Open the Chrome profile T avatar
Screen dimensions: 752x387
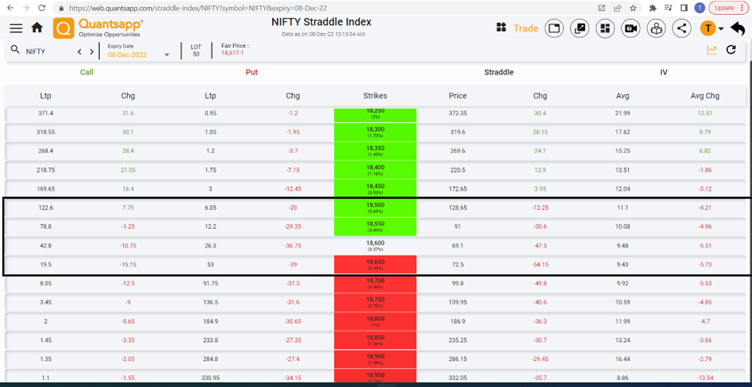(x=700, y=8)
